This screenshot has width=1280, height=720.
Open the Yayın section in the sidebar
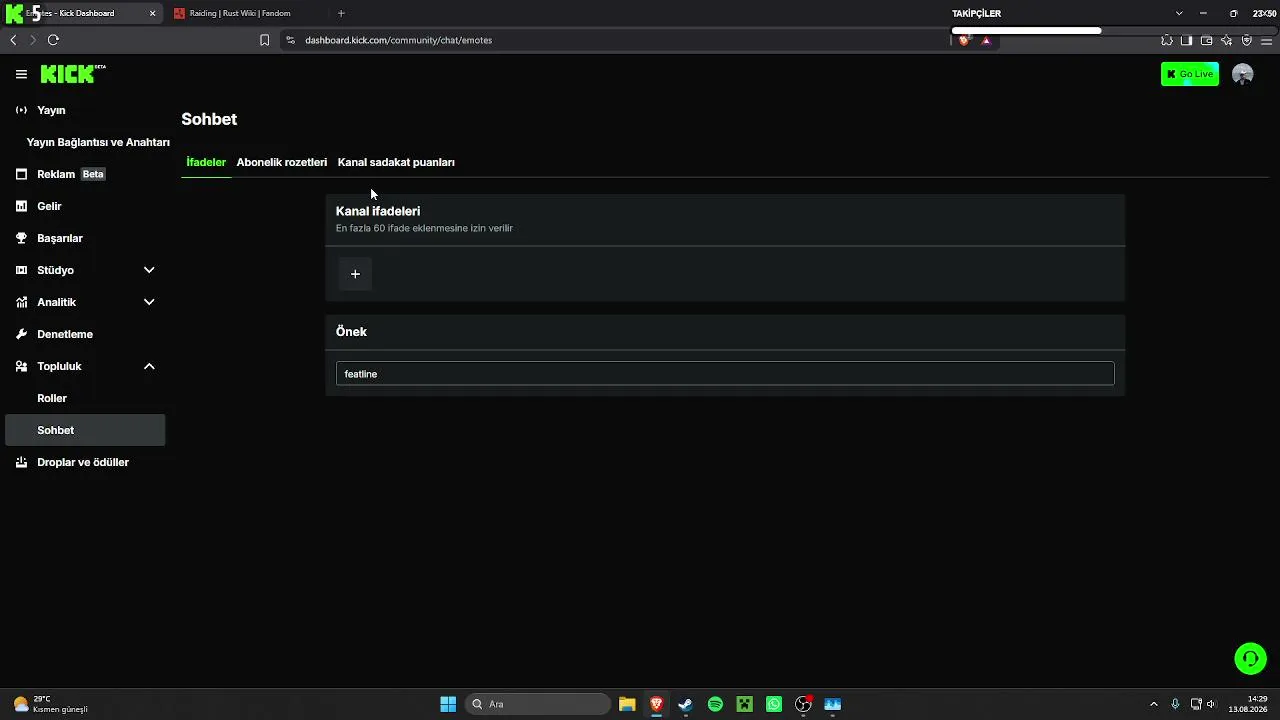click(51, 110)
